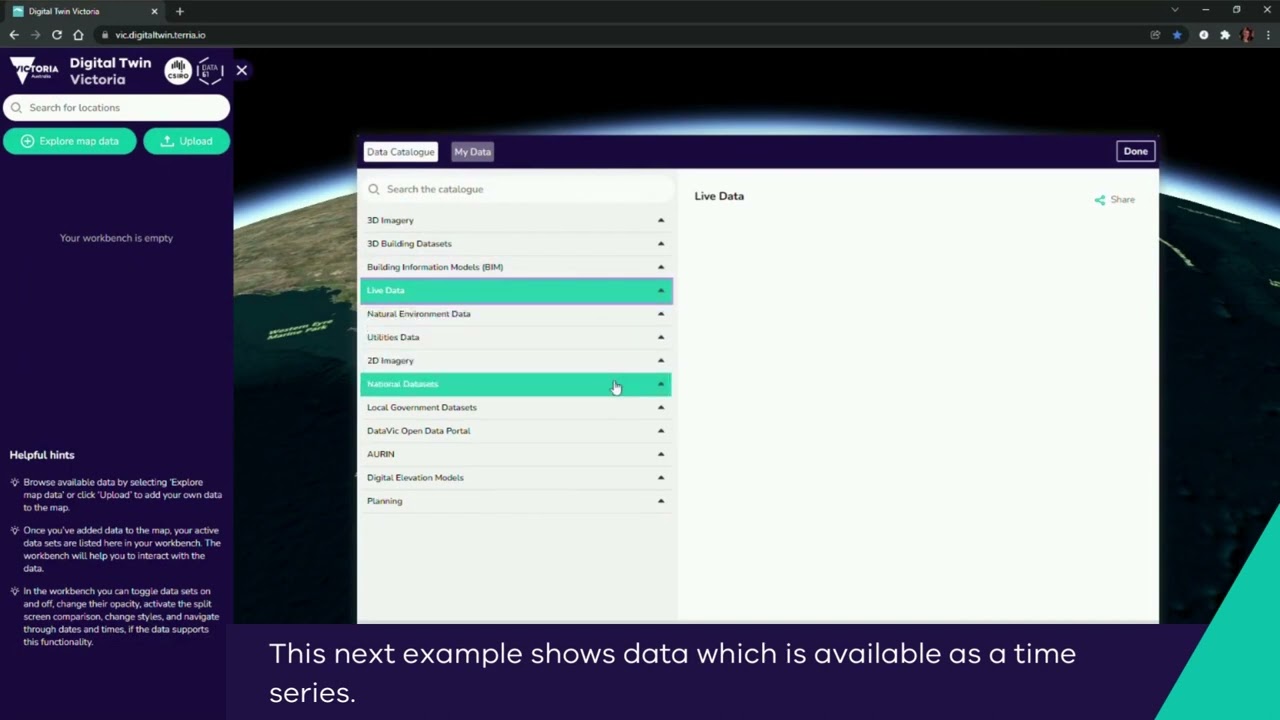Click the 'Your workbench is empty' text
The height and width of the screenshot is (720, 1280).
coord(116,238)
